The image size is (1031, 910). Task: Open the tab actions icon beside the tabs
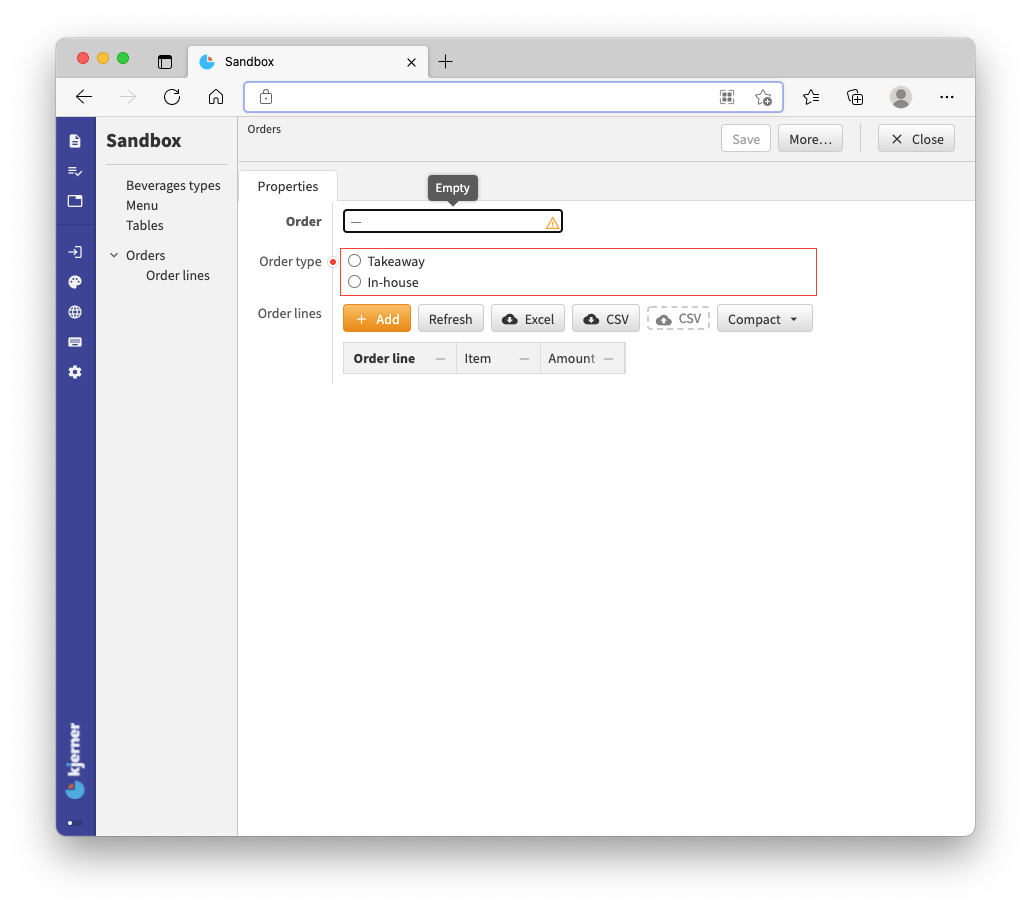coord(164,62)
